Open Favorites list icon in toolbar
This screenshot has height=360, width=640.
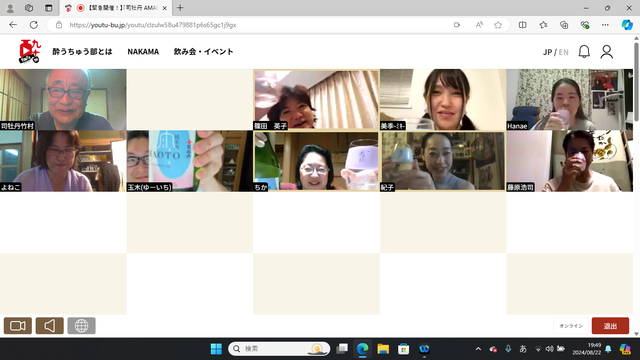(x=543, y=25)
